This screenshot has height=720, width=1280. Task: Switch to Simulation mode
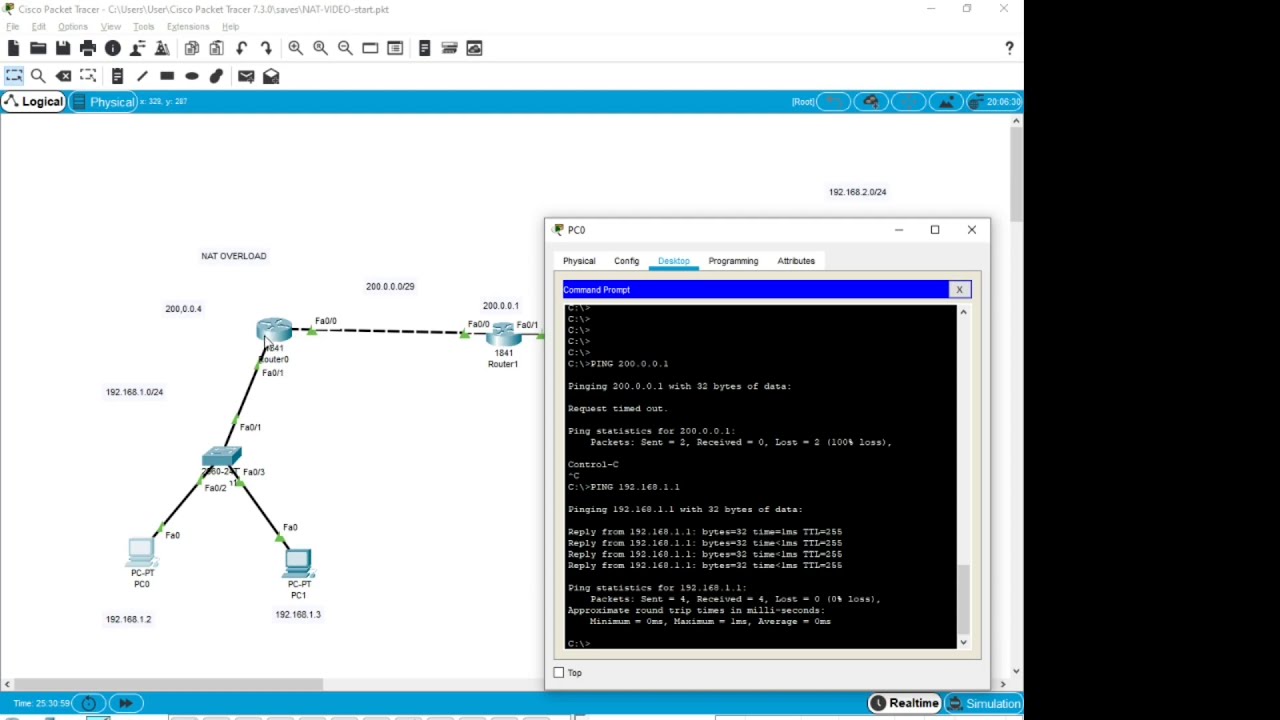point(984,703)
